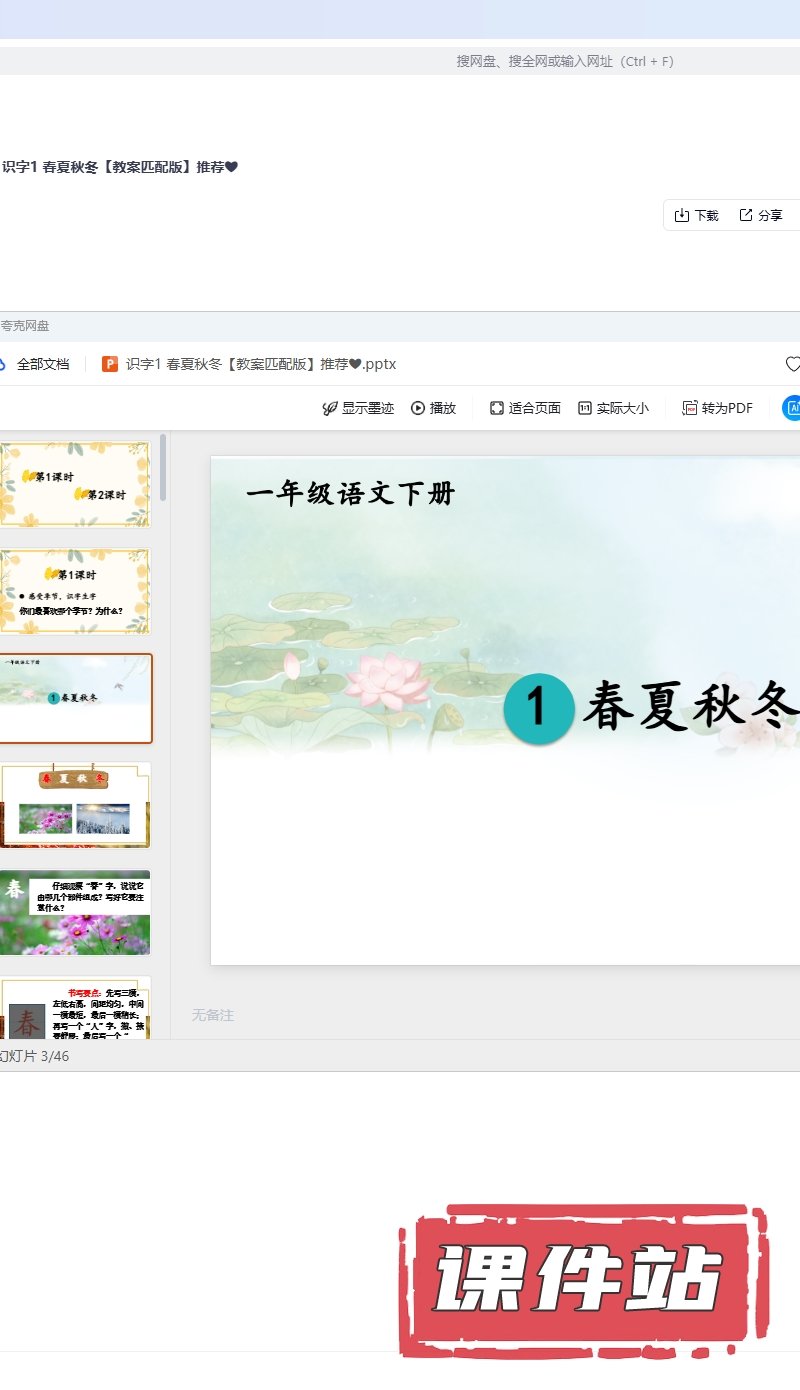Viewport: 800px width, 1390px height.
Task: Select the 春 character flower slide thumbnail
Action: coord(75,912)
